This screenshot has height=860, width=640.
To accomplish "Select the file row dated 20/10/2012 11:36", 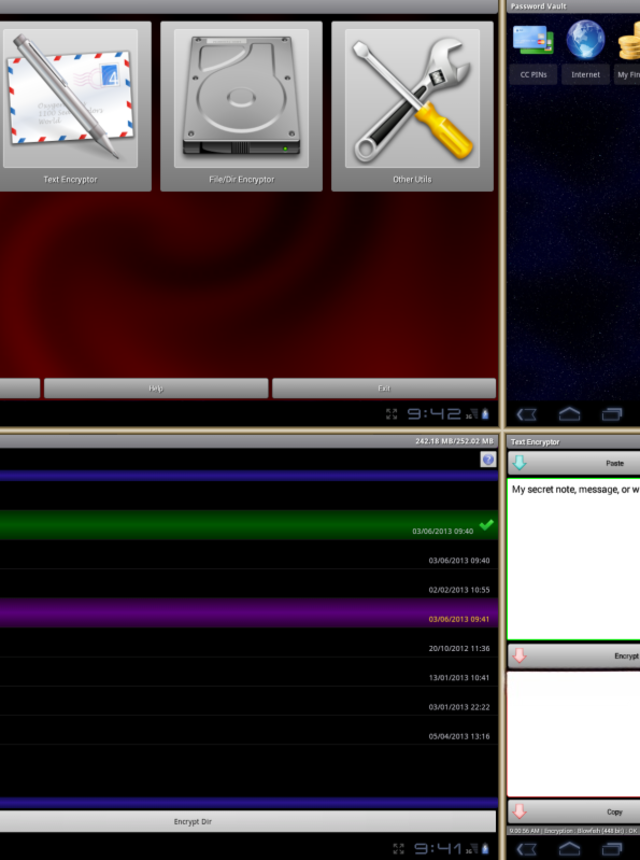I will [x=248, y=648].
